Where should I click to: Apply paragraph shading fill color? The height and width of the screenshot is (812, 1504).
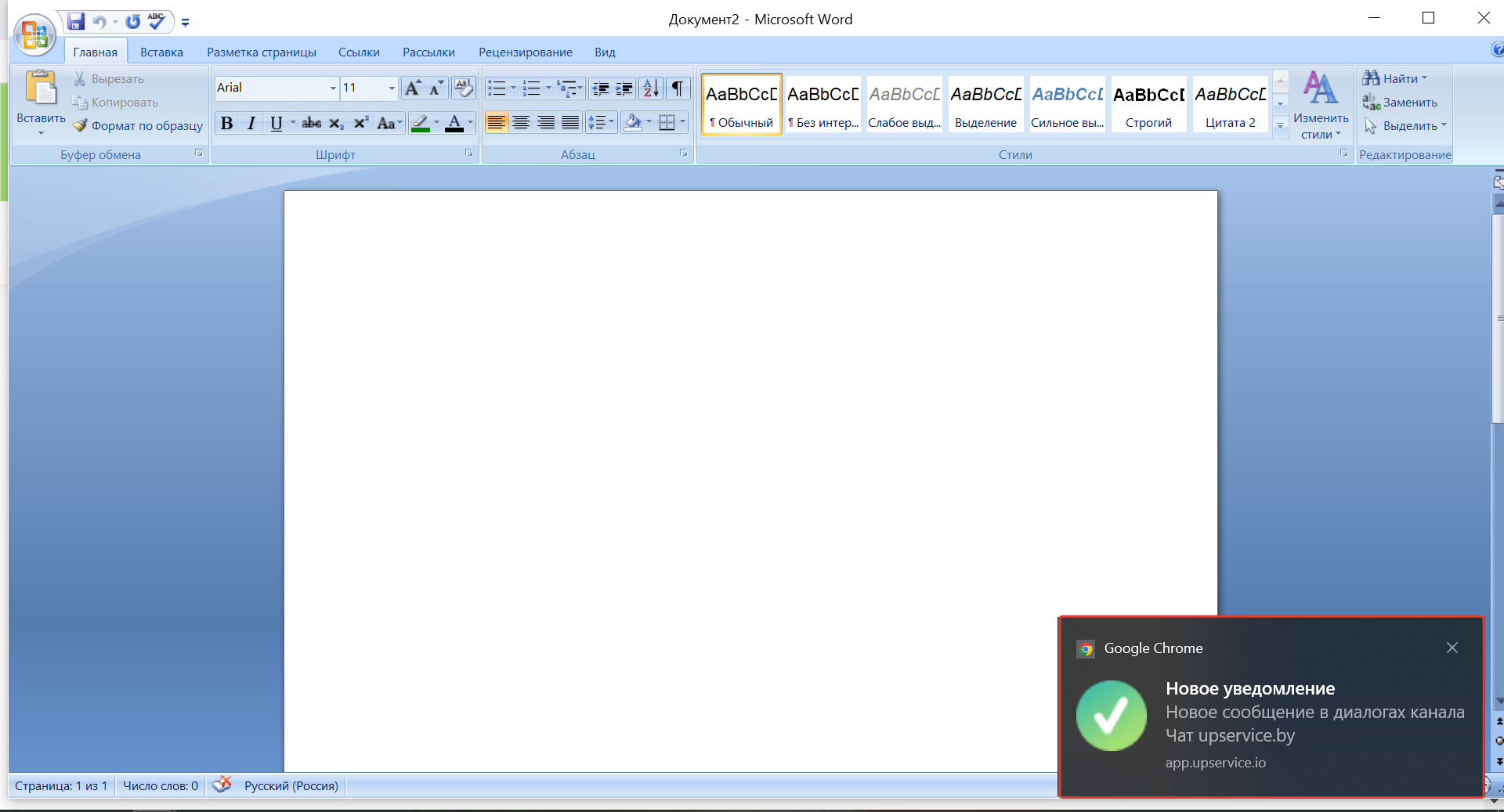[x=633, y=123]
